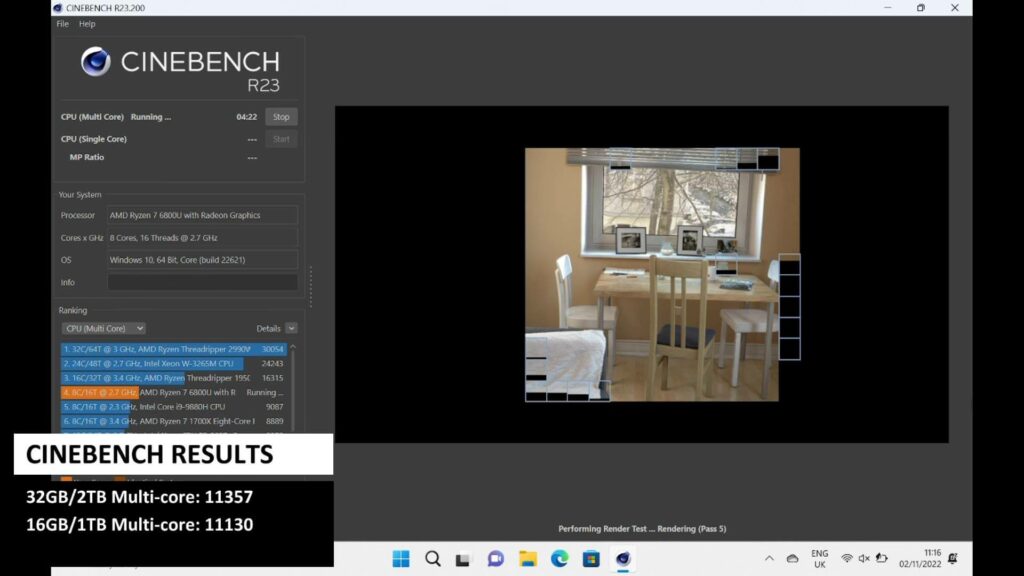Select ranking row Threadripper 2990W 30054

coord(174,349)
